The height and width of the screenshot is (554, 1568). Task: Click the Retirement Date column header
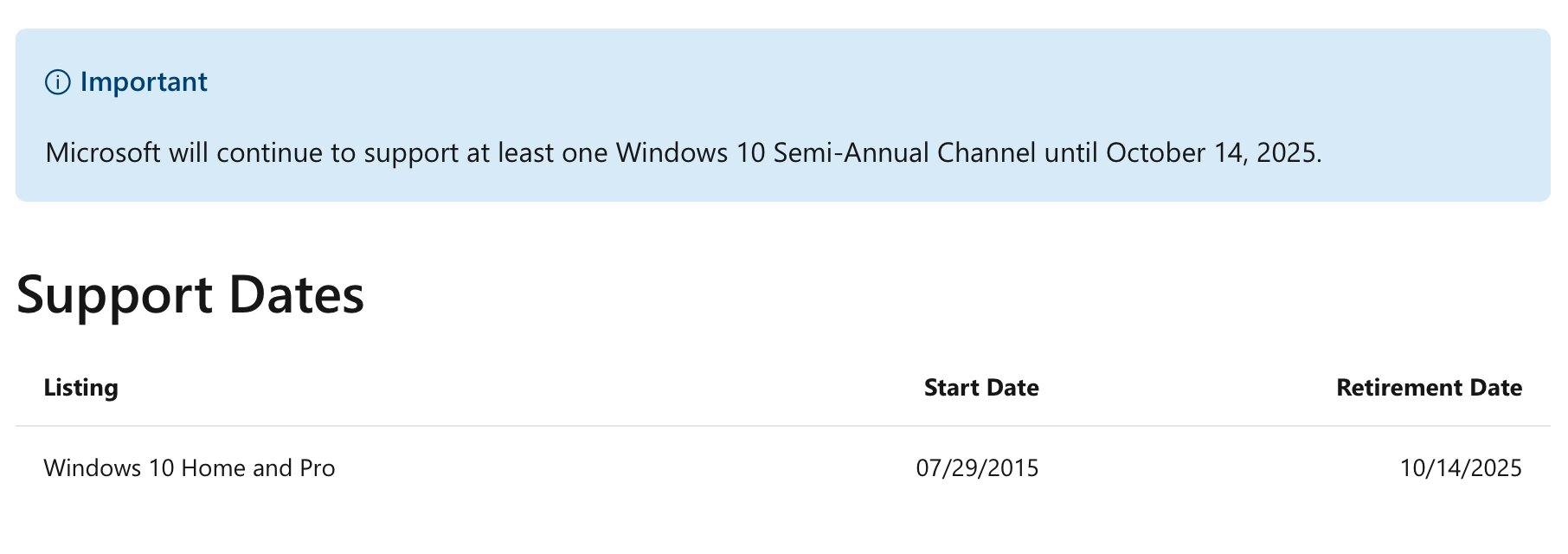click(x=1429, y=388)
